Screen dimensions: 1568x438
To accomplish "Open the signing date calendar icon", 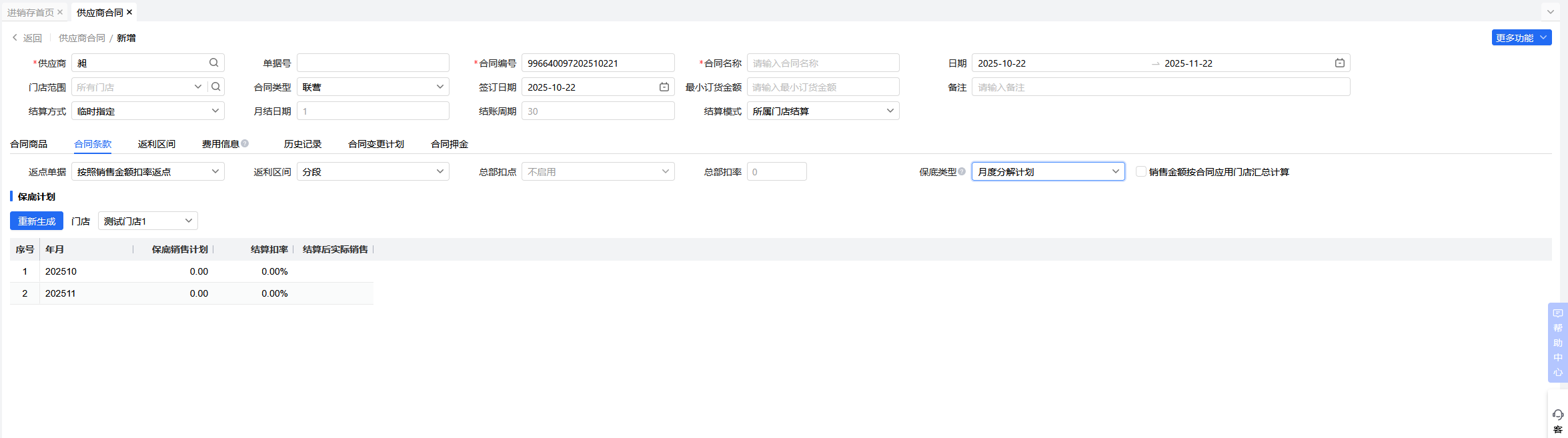I will click(664, 87).
